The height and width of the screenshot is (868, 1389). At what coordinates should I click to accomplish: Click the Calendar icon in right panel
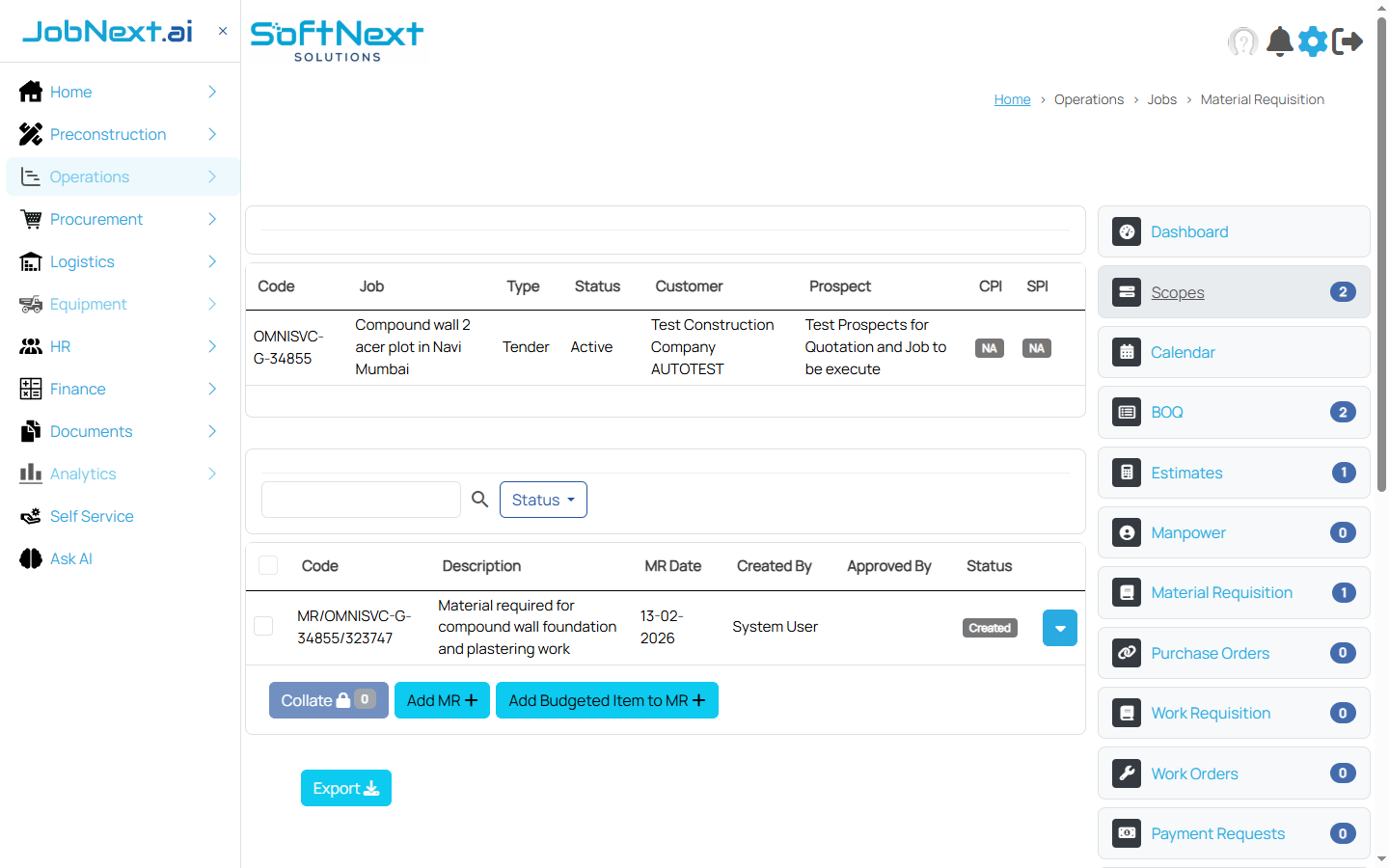coord(1126,352)
